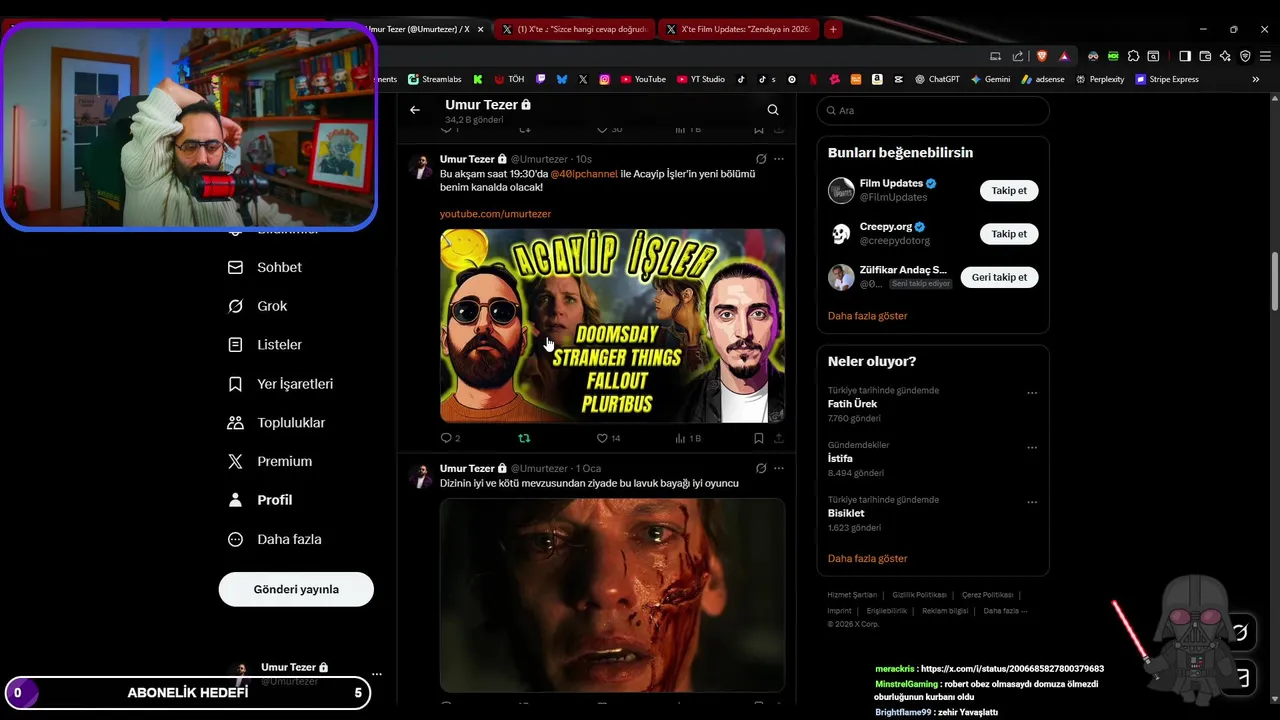This screenshot has width=1280, height=720.
Task: Open Gizlilik Politikası footer link
Action: (x=919, y=595)
